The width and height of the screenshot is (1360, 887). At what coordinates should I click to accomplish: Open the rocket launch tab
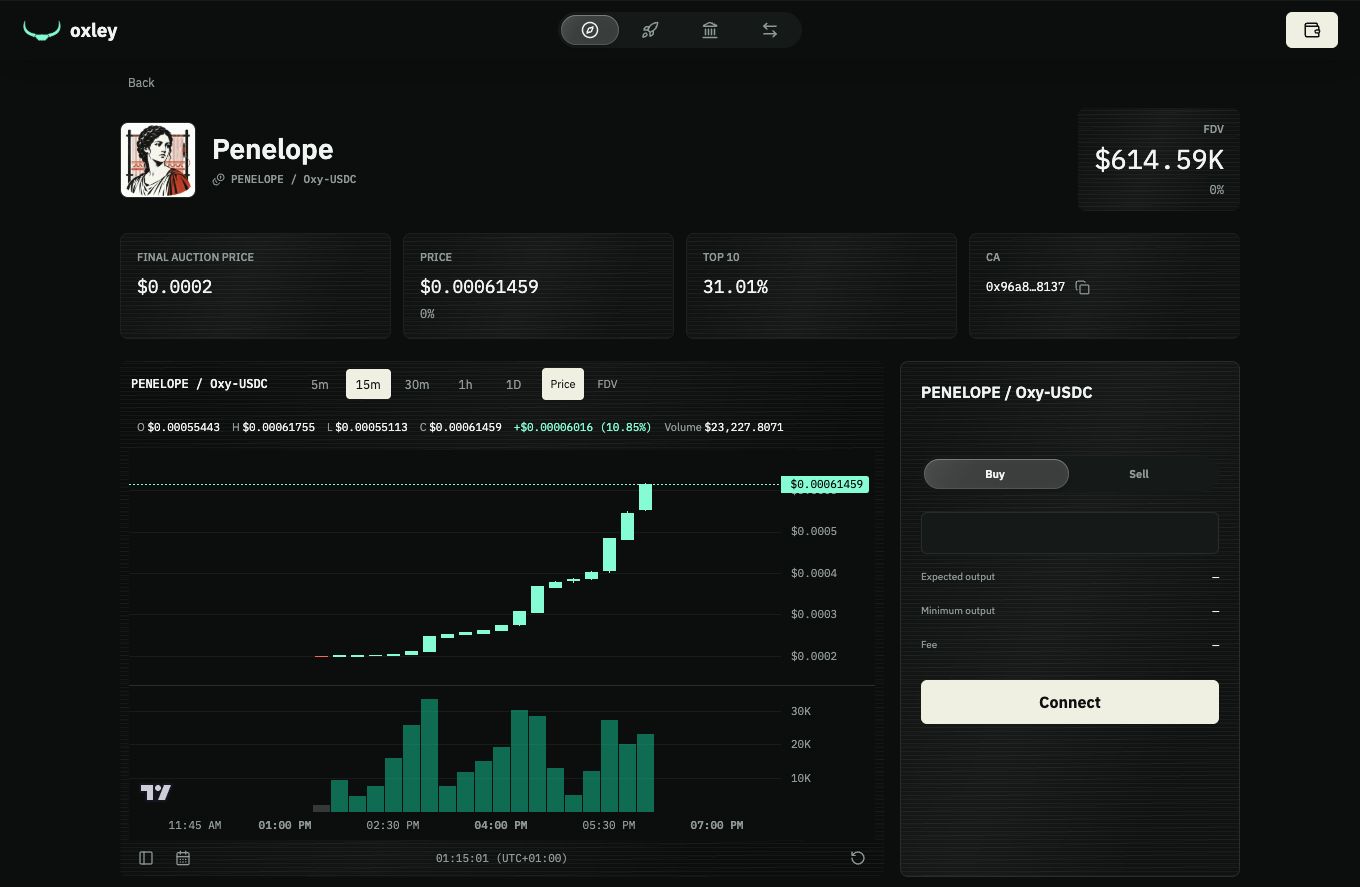650,30
